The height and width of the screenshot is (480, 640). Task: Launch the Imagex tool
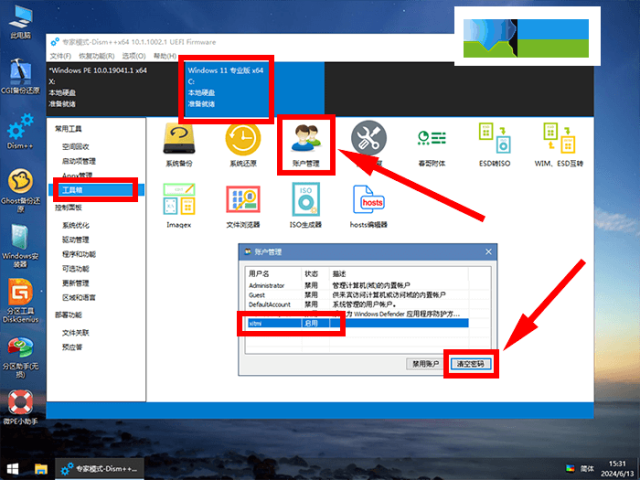(179, 206)
